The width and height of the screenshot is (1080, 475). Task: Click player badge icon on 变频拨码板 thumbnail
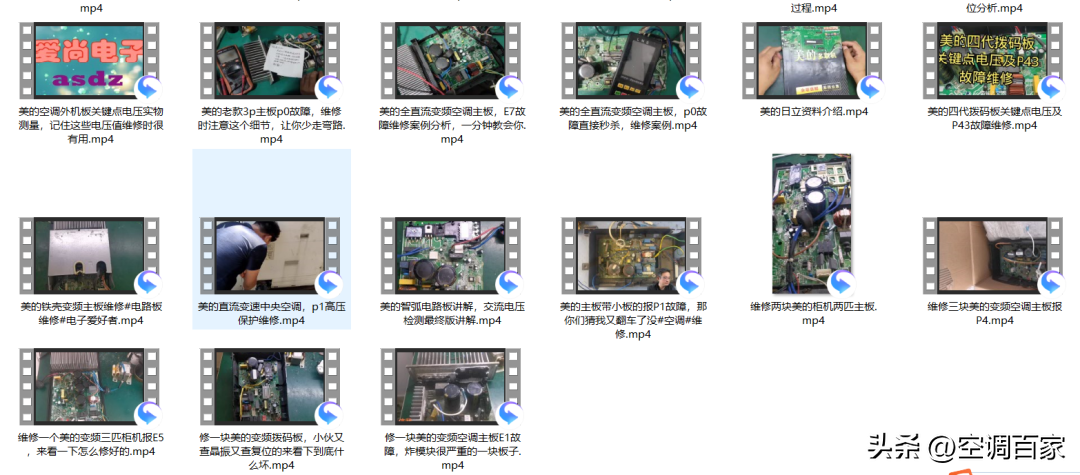click(329, 415)
